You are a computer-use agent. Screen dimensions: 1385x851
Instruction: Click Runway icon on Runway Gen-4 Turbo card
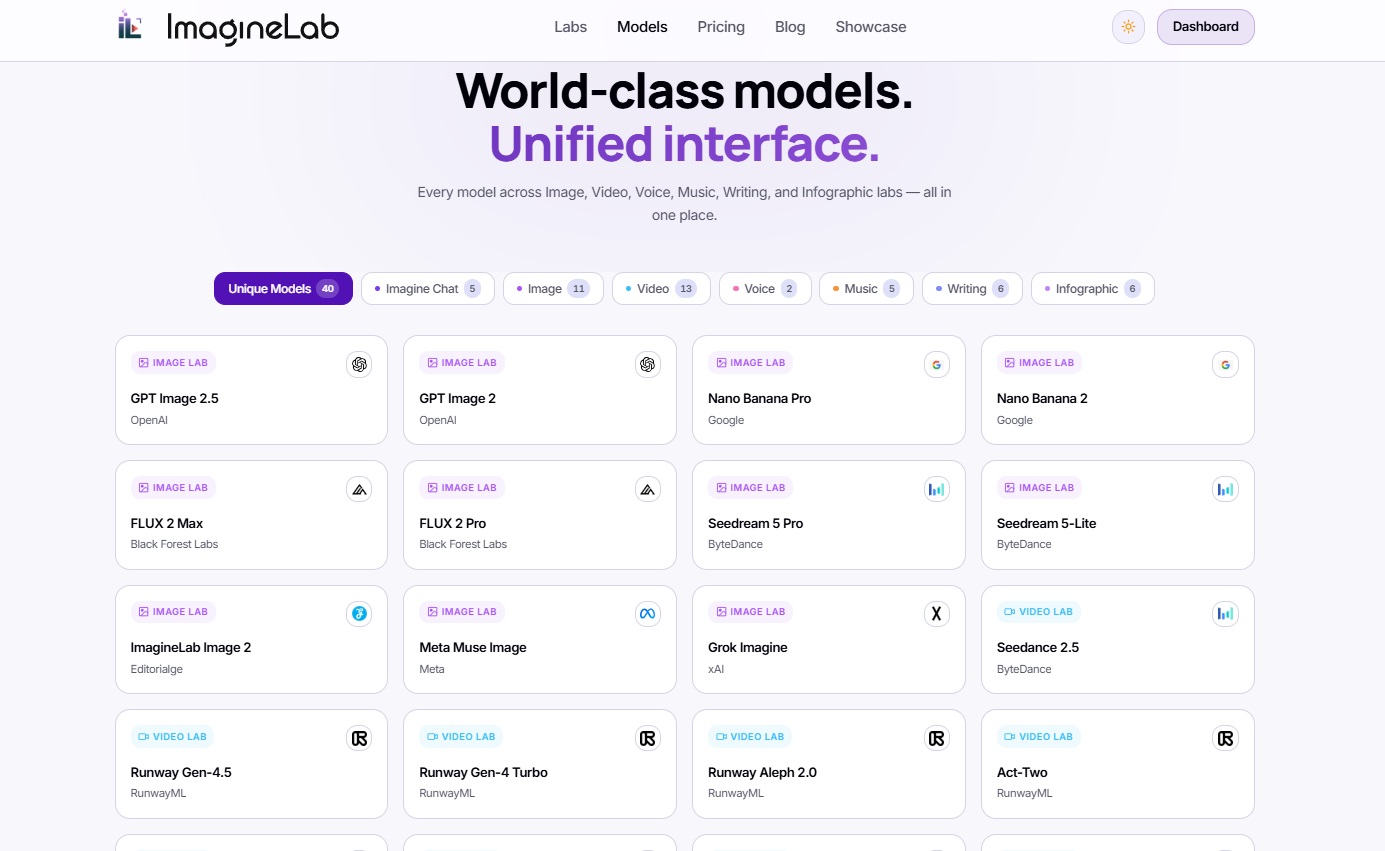click(648, 738)
